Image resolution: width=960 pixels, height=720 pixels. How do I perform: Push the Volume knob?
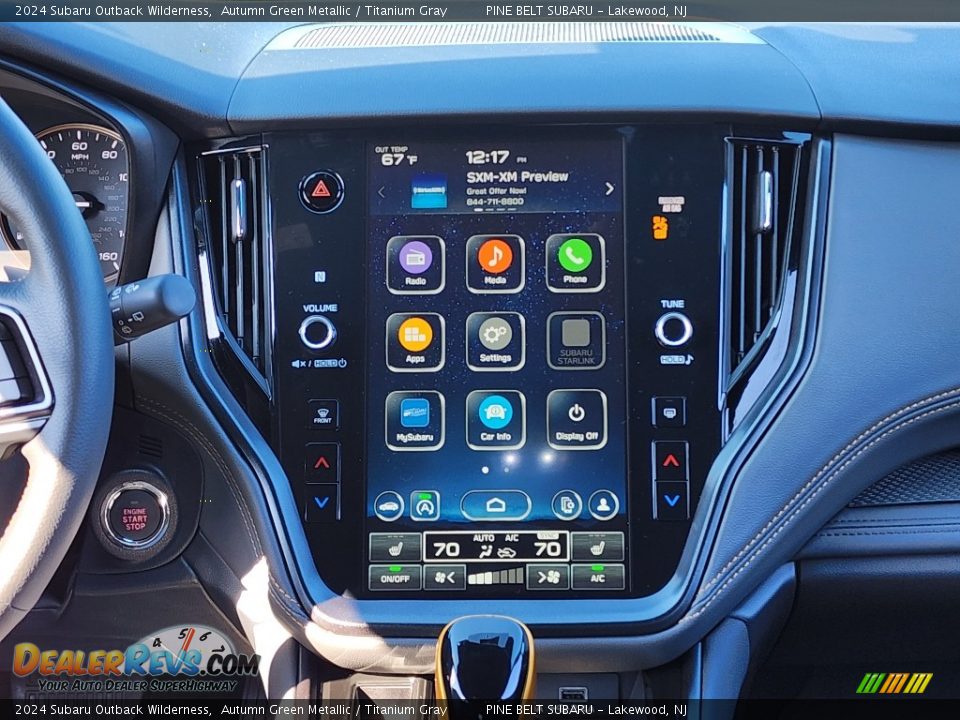(x=317, y=332)
